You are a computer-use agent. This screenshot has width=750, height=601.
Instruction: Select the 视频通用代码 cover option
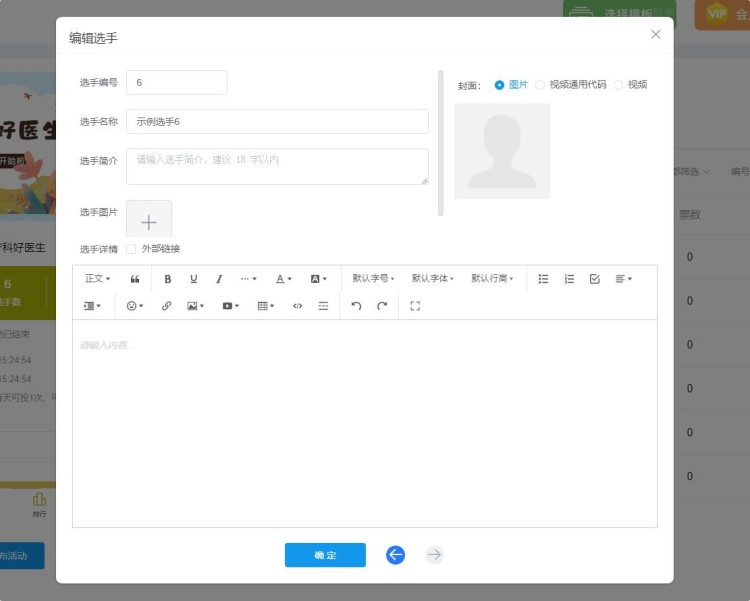pyautogui.click(x=541, y=85)
